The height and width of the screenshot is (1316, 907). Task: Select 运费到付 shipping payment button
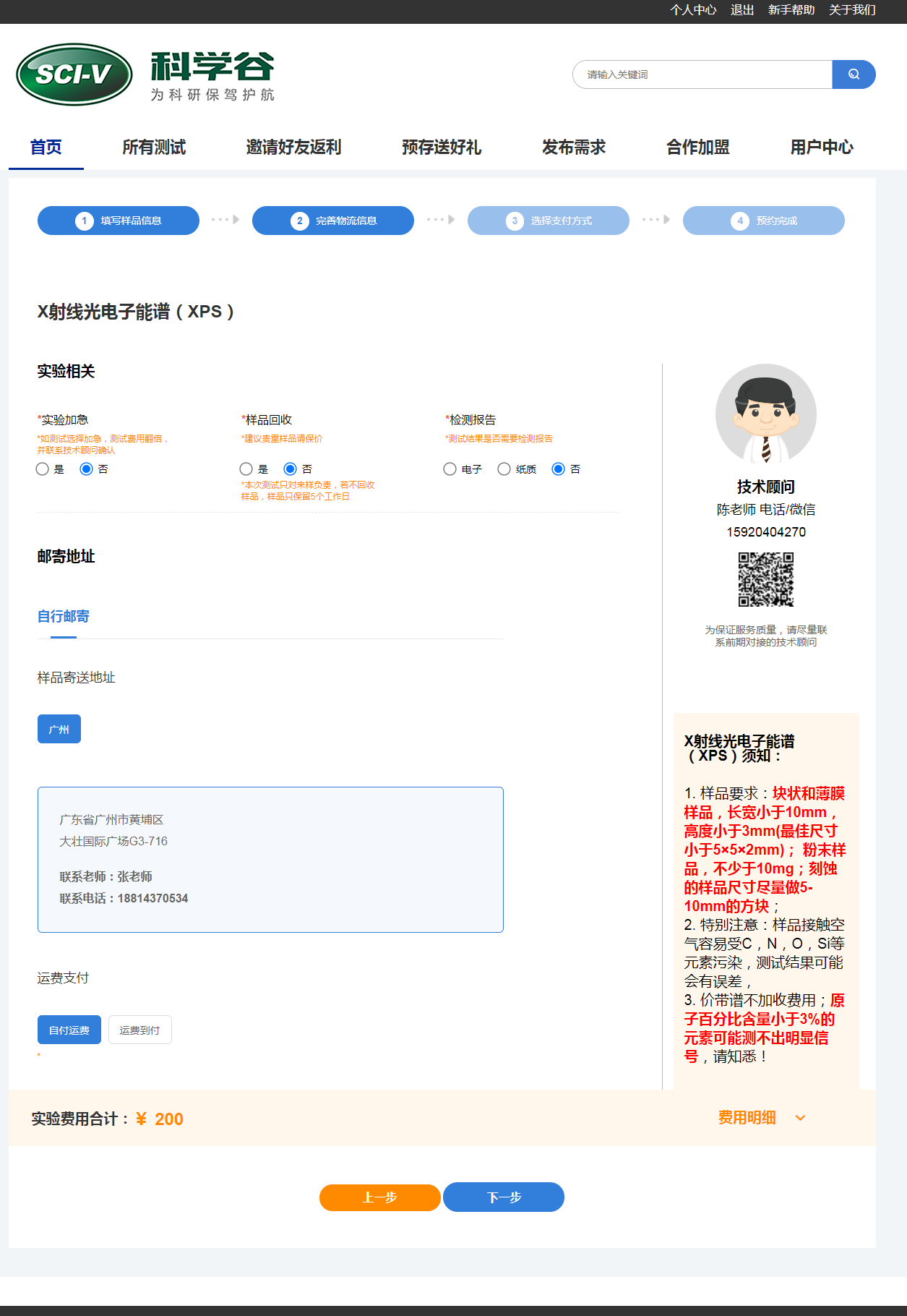tap(139, 1030)
